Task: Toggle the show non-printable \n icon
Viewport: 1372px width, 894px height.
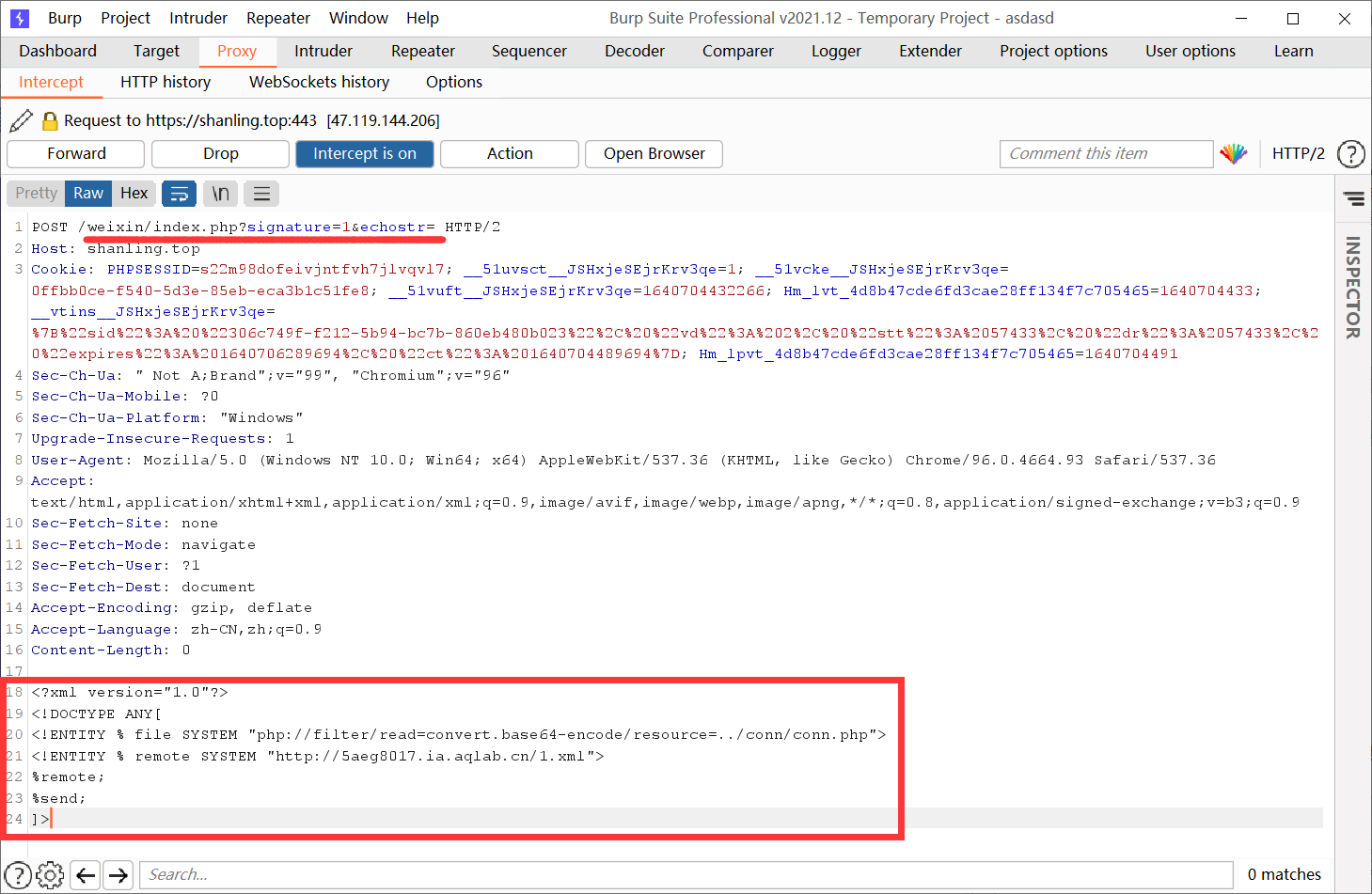Action: (220, 194)
